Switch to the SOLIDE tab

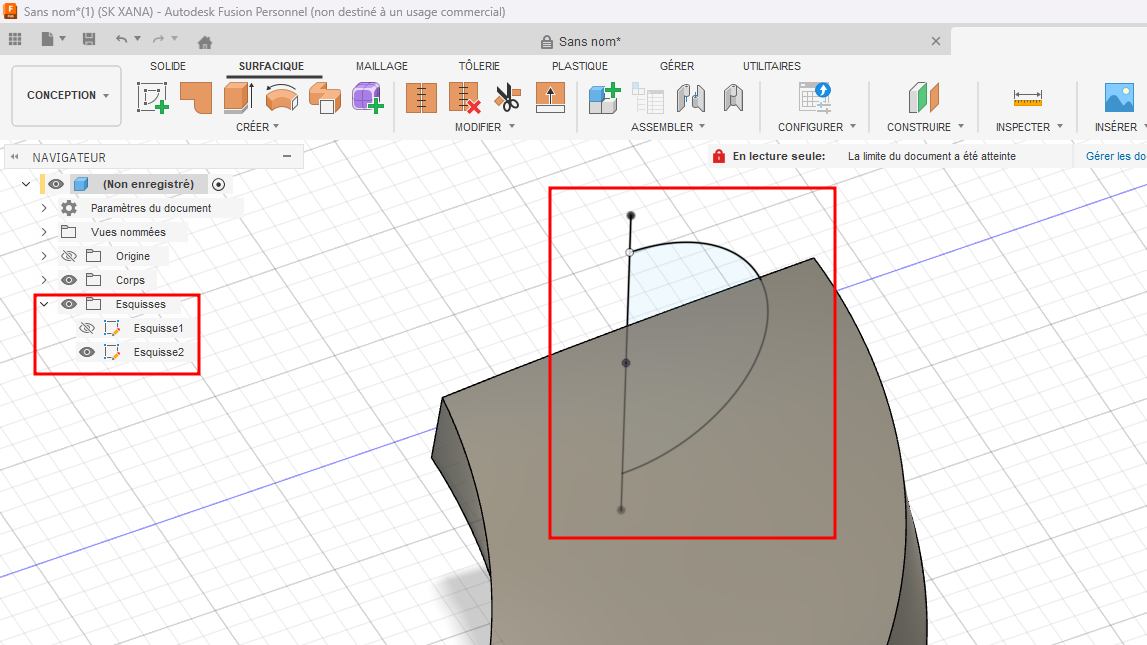(168, 66)
